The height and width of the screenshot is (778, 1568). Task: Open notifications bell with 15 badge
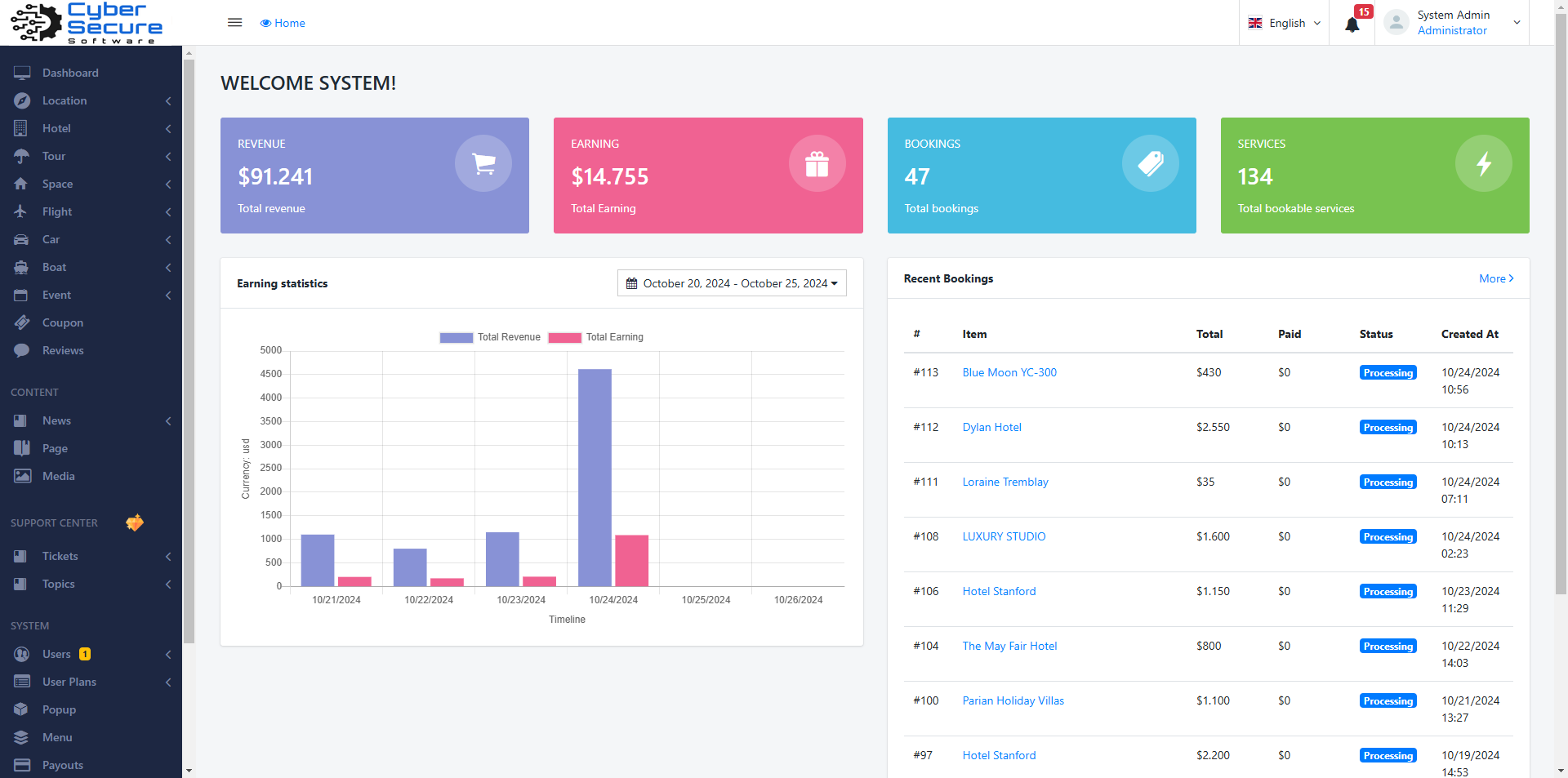[x=1352, y=23]
